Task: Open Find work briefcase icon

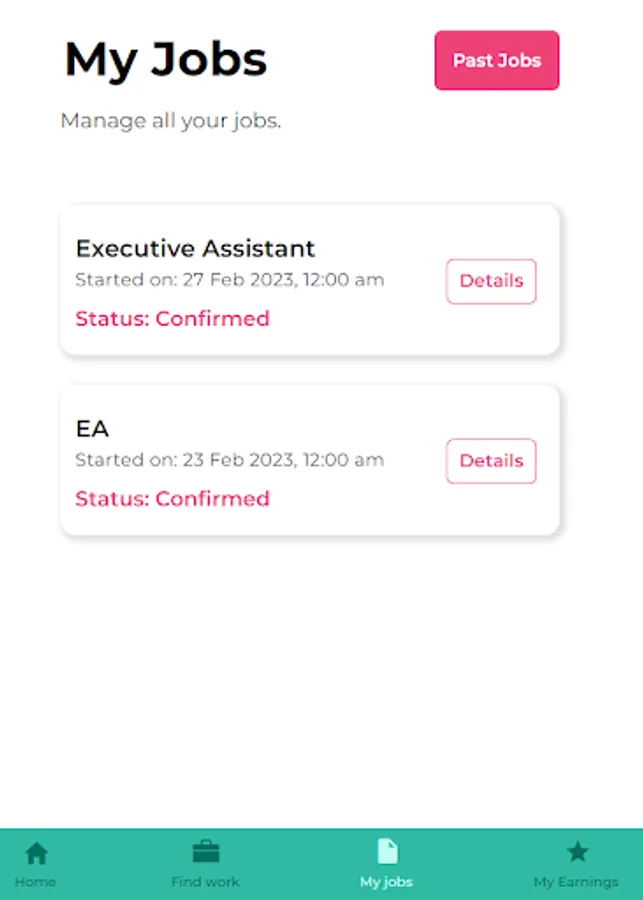Action: 205,852
